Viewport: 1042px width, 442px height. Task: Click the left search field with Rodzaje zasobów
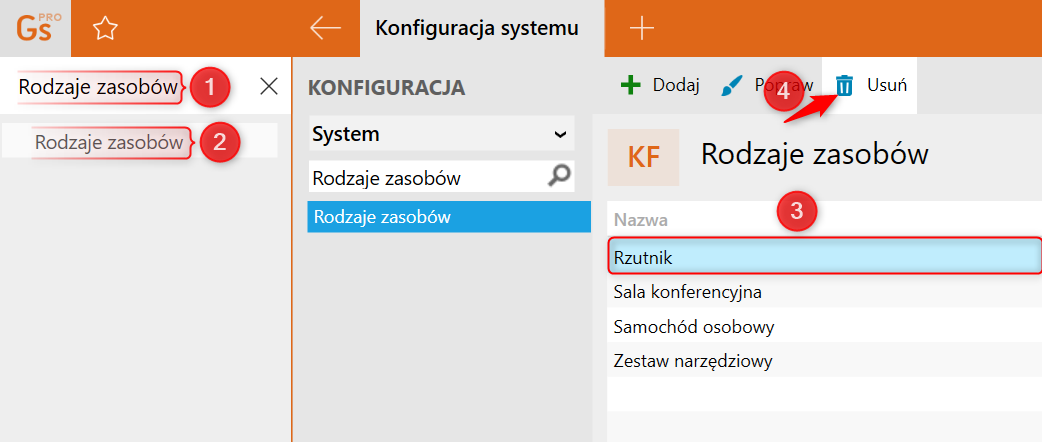point(98,87)
